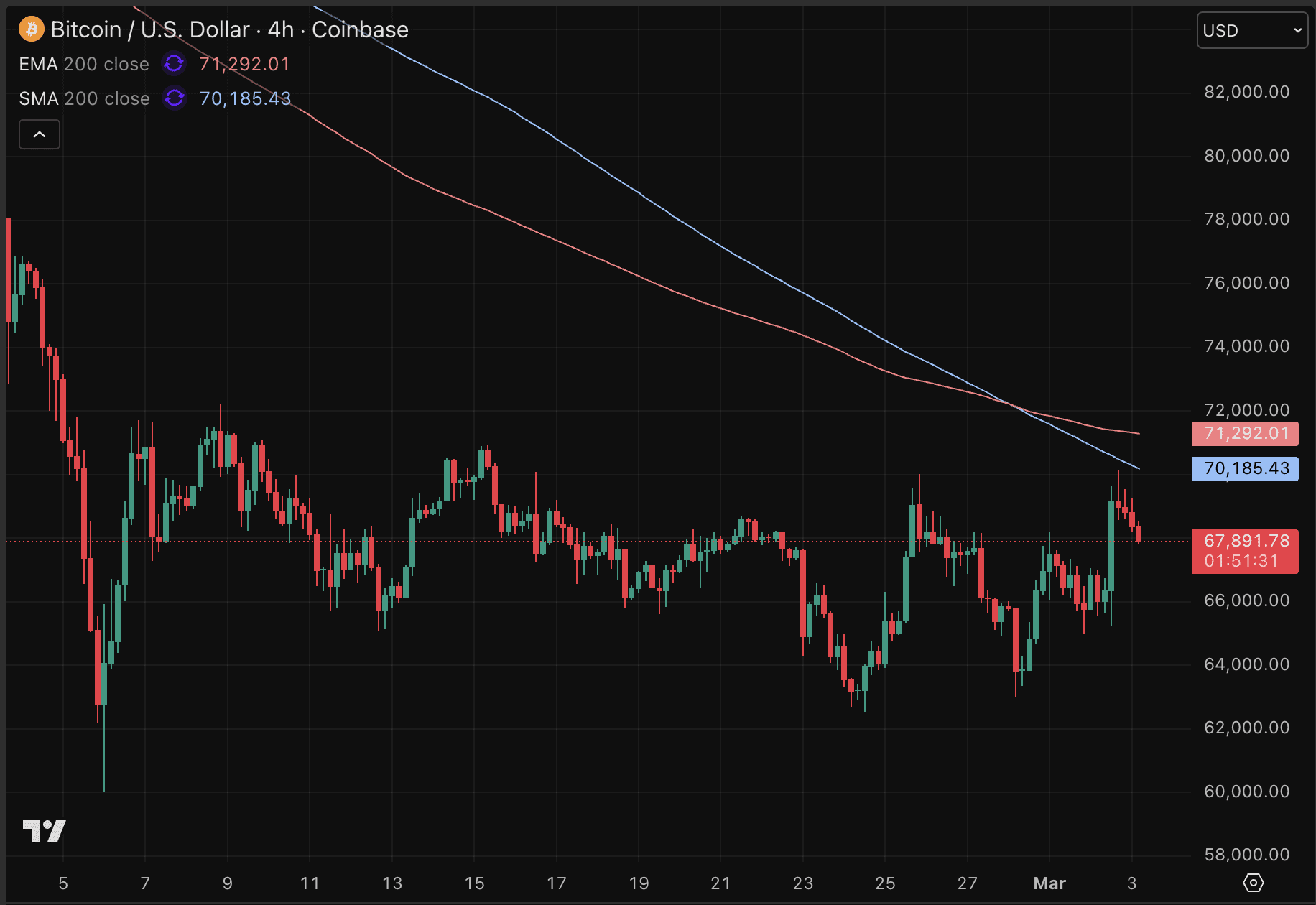Open the USD currency dropdown
Viewport: 1316px width, 905px height.
point(1251,31)
